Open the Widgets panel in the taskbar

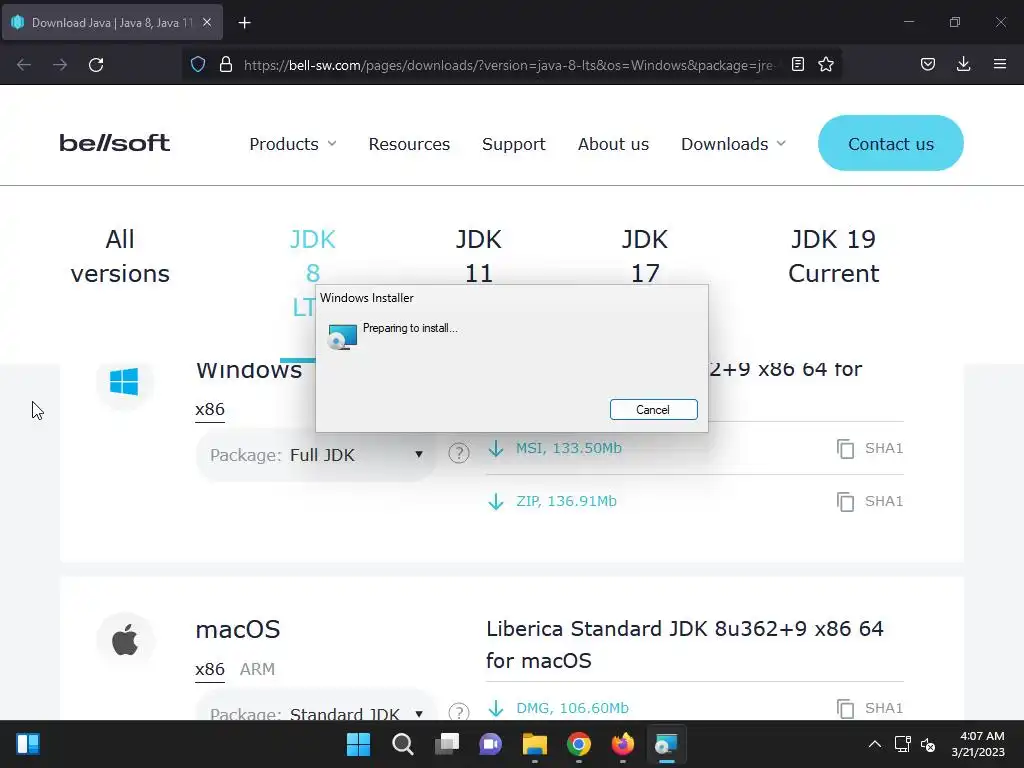(28, 744)
